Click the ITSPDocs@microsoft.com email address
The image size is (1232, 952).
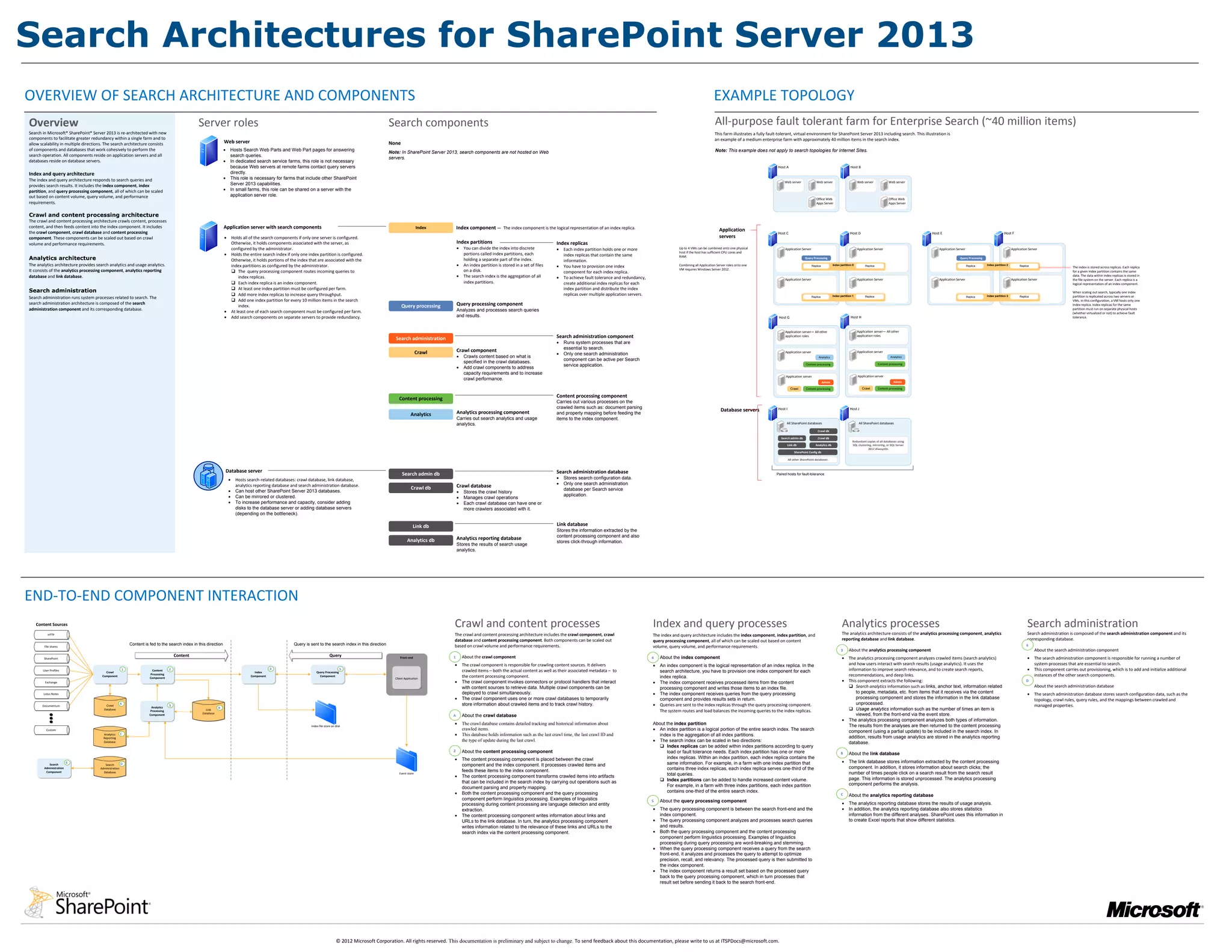click(750, 941)
